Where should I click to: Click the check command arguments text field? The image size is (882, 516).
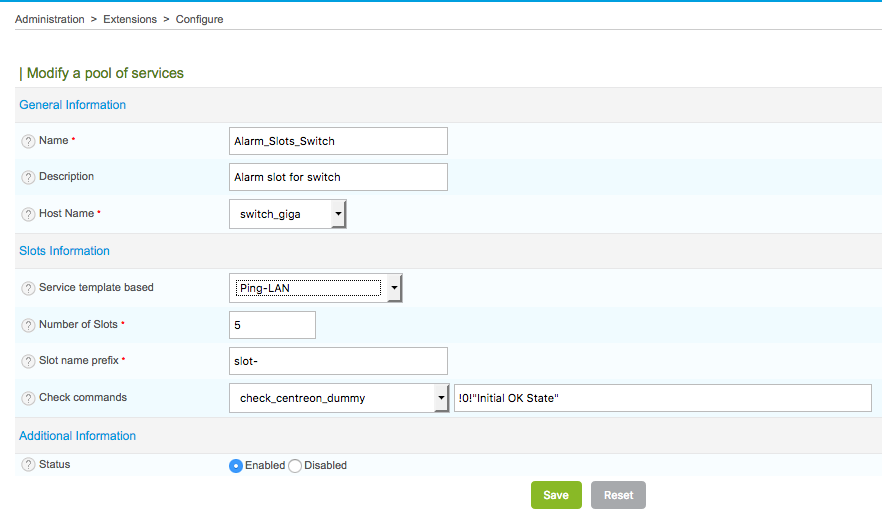pyautogui.click(x=662, y=398)
